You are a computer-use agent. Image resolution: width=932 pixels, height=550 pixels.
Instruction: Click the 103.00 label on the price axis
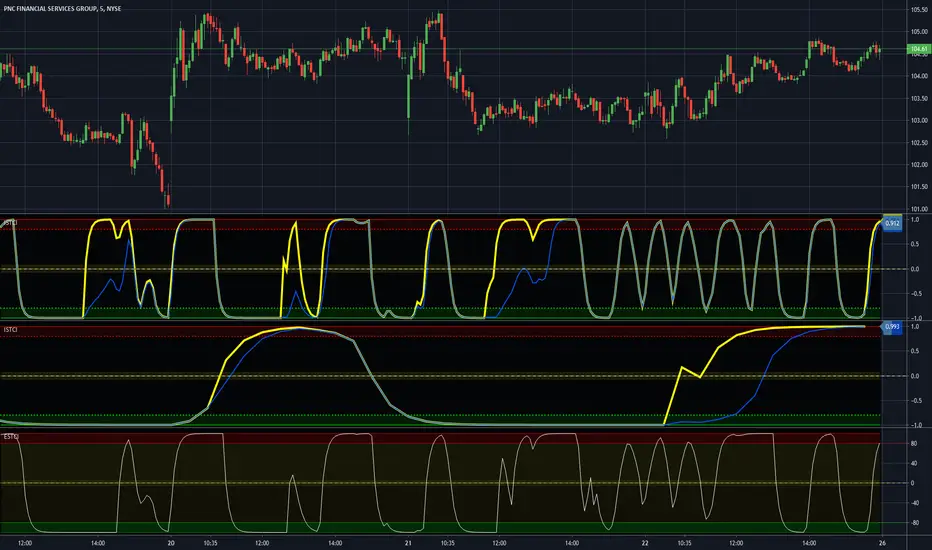click(916, 121)
